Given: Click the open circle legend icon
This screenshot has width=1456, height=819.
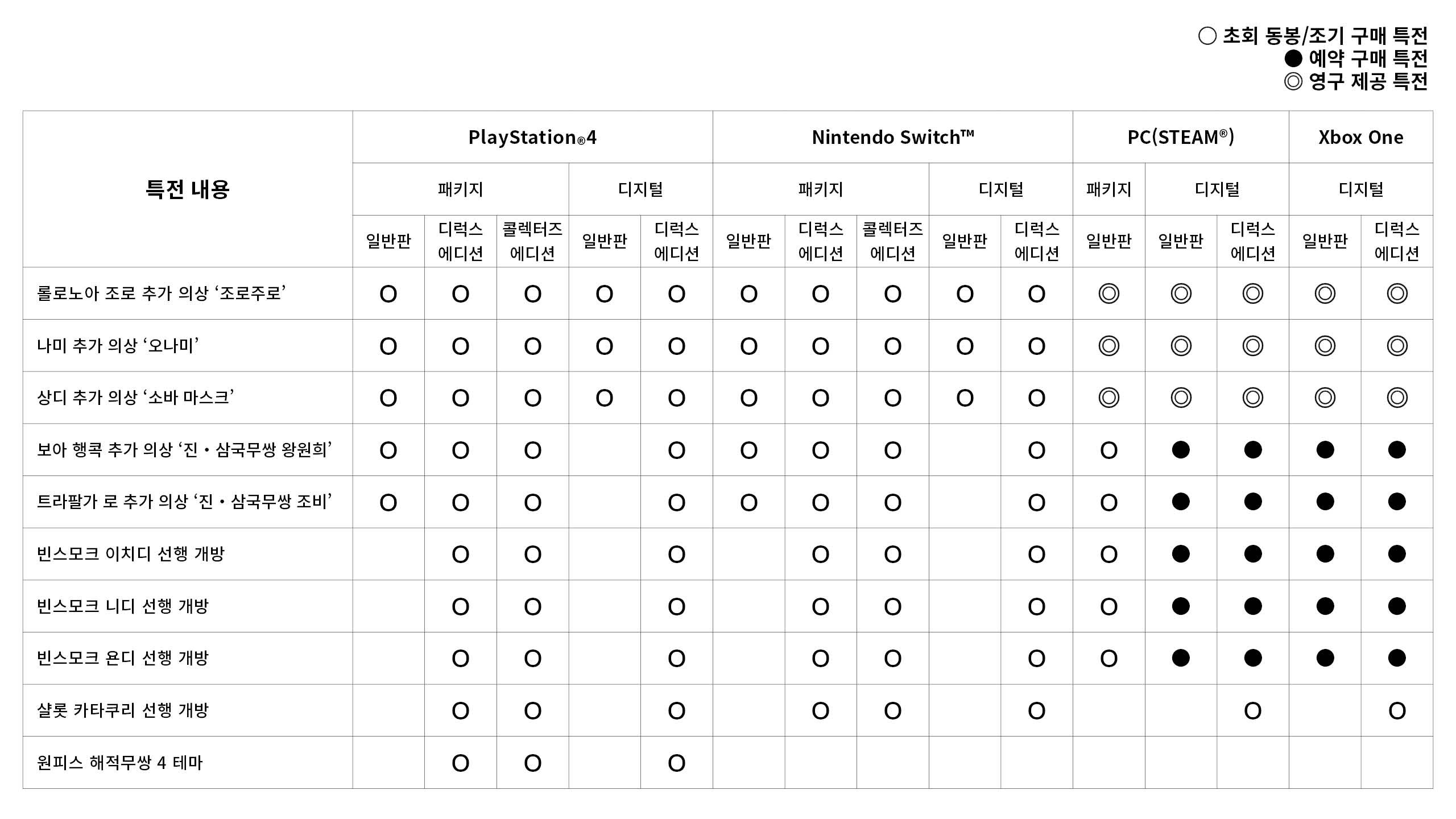Looking at the screenshot, I should (x=1207, y=36).
